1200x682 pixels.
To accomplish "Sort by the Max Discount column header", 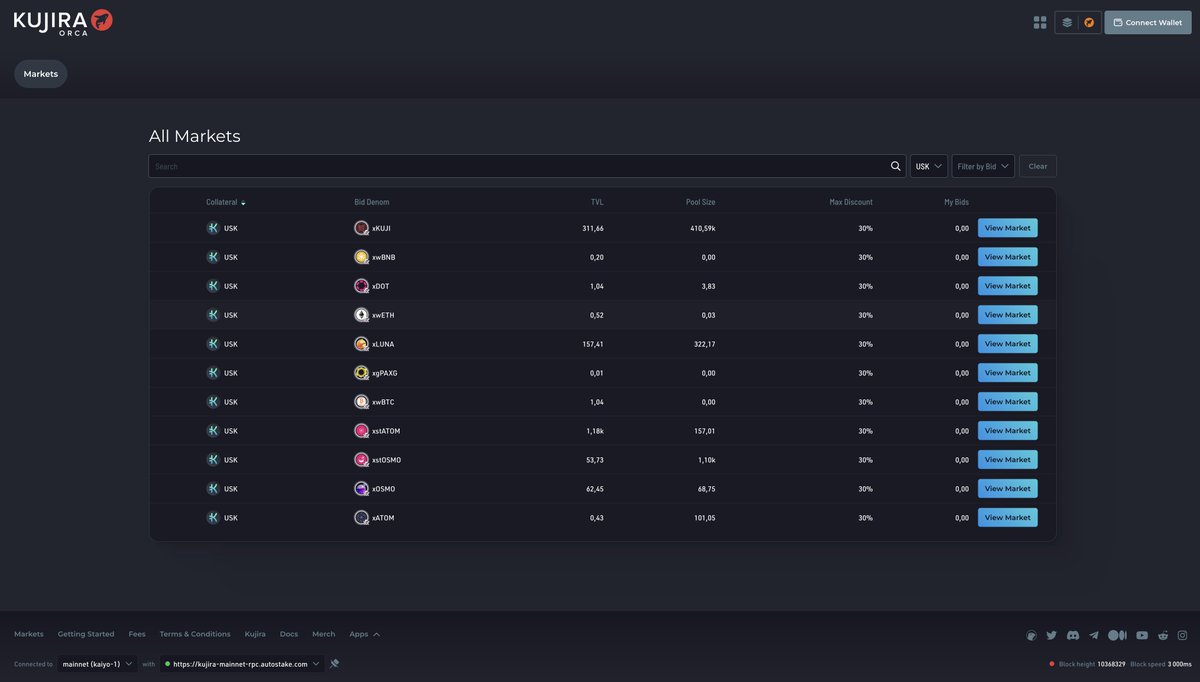I will click(x=851, y=202).
